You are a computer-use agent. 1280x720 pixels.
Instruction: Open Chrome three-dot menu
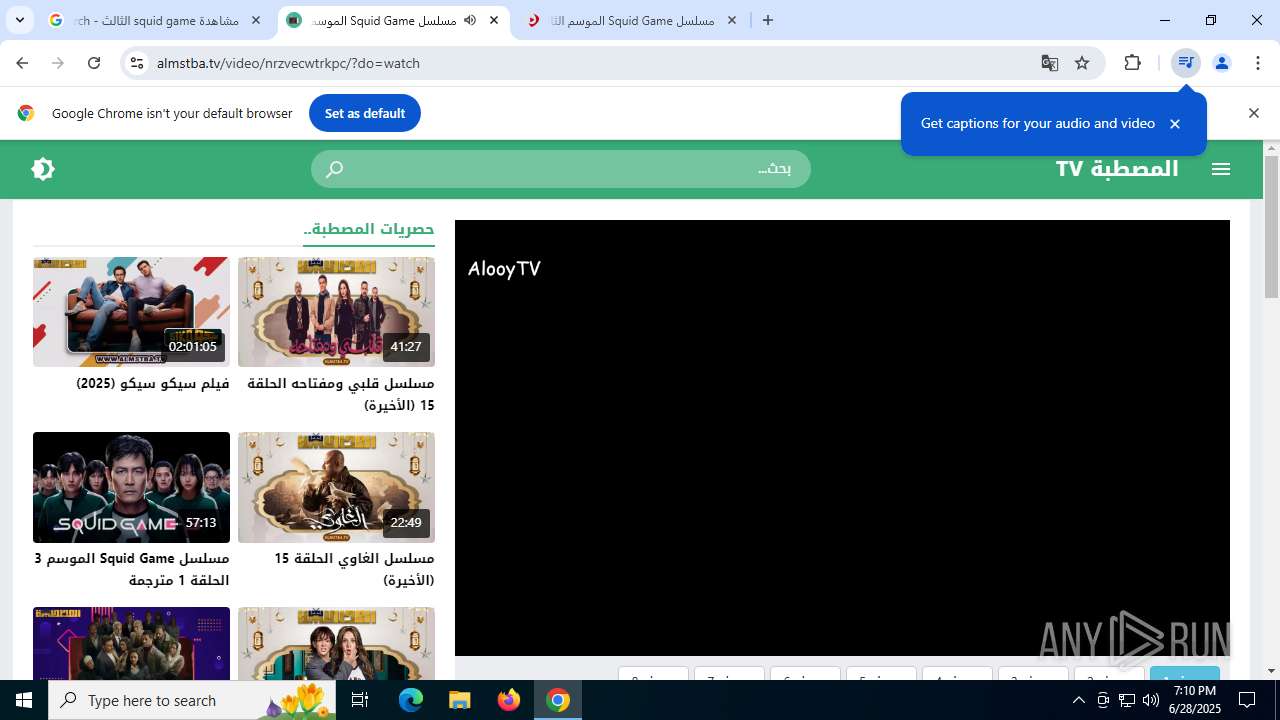tap(1257, 63)
